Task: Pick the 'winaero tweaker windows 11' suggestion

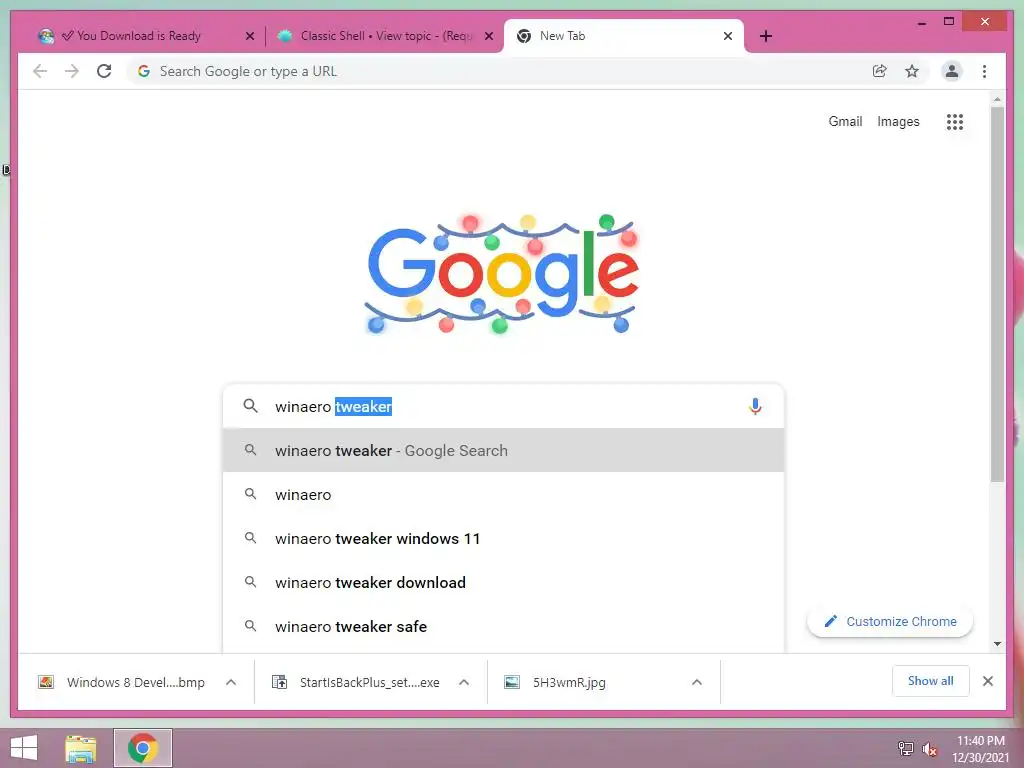Action: (x=503, y=538)
